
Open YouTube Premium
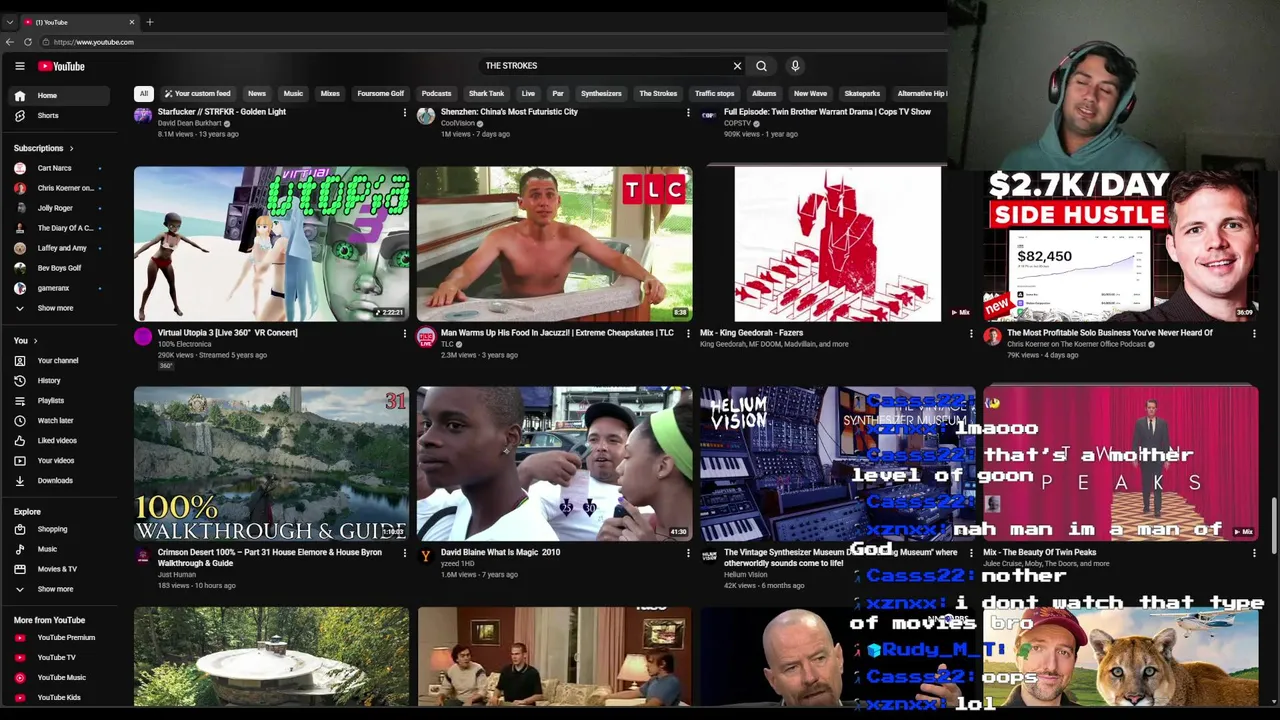(60, 637)
